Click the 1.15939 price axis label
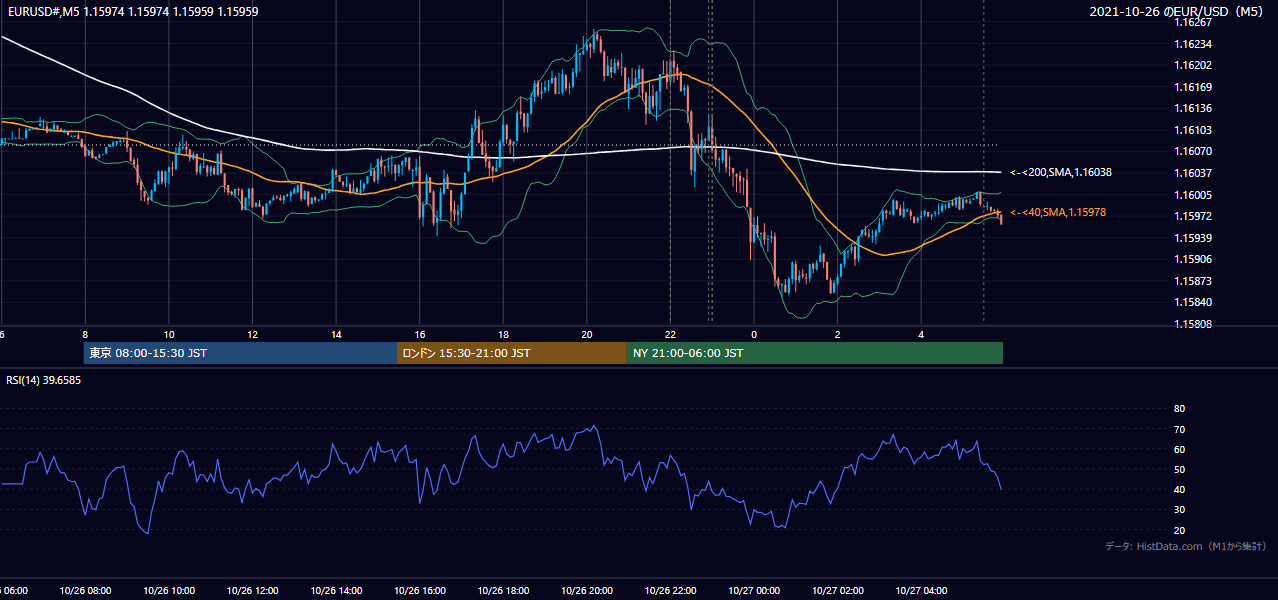This screenshot has height=600, width=1278. (1192, 238)
